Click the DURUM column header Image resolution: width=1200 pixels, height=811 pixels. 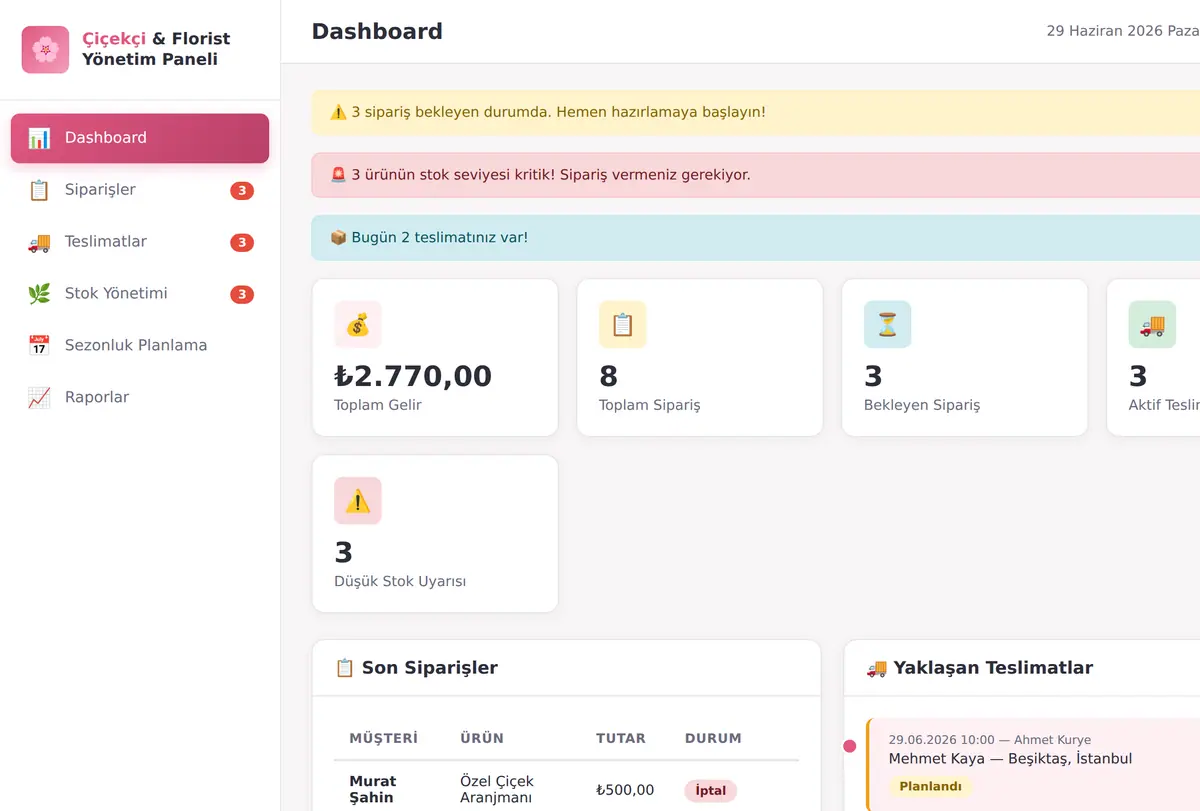coord(713,739)
